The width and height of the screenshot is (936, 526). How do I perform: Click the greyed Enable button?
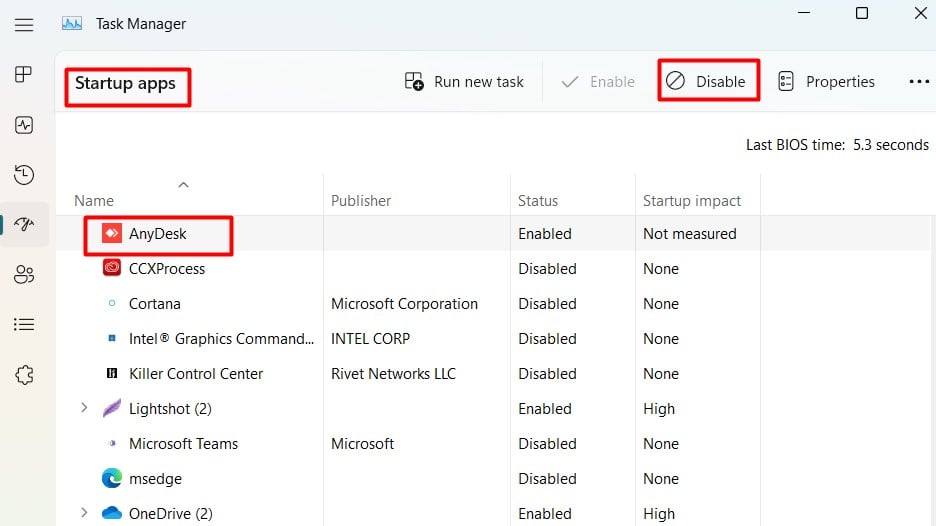click(598, 81)
